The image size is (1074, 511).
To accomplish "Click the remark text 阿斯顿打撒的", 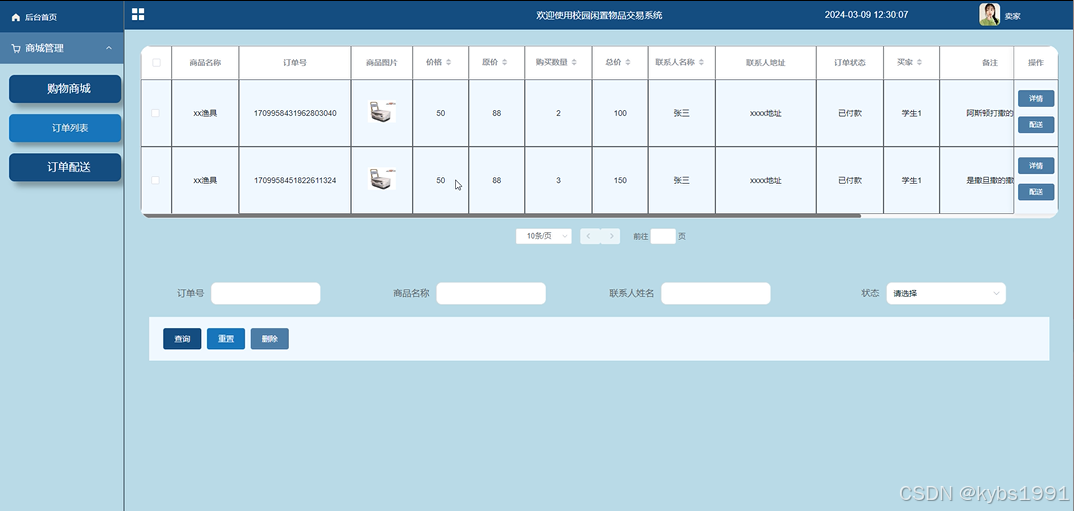I will coord(990,113).
